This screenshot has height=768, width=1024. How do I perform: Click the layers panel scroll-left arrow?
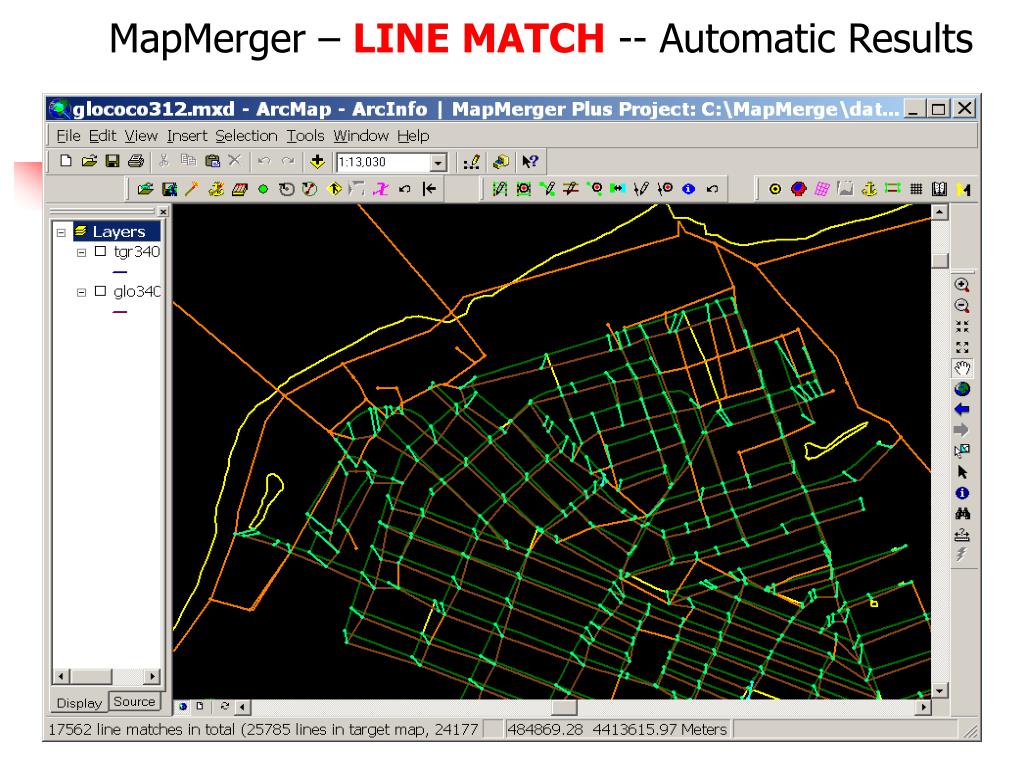[61, 677]
